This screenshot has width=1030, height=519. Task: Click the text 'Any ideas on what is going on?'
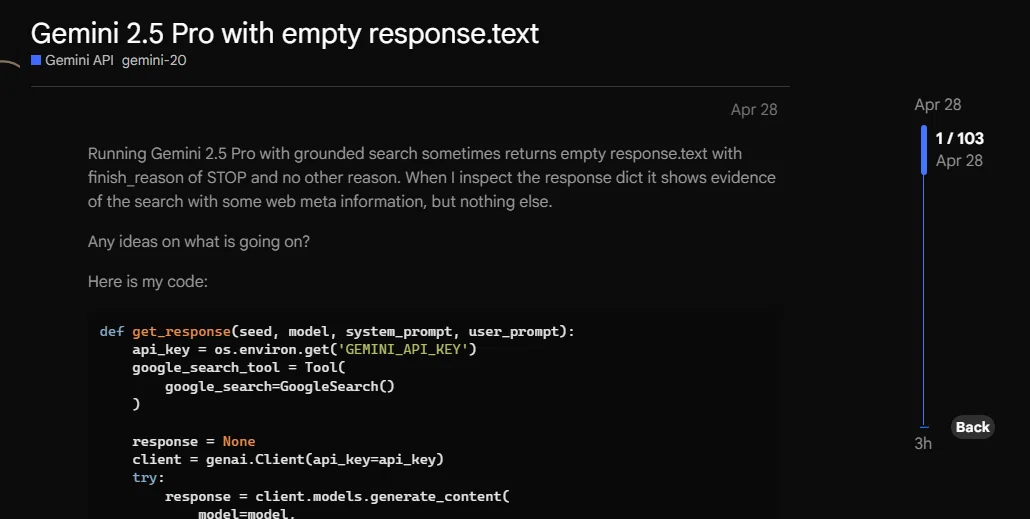tap(198, 242)
